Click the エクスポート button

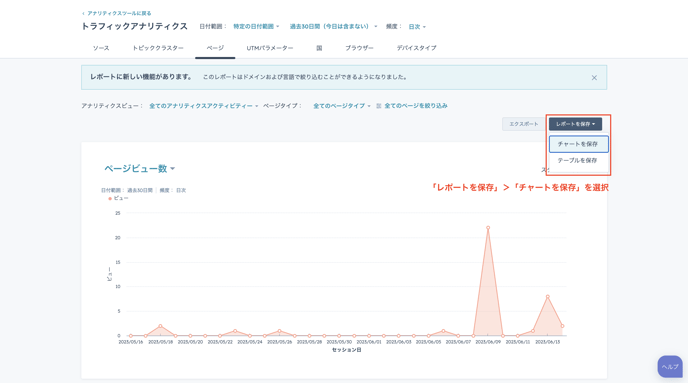(x=523, y=124)
